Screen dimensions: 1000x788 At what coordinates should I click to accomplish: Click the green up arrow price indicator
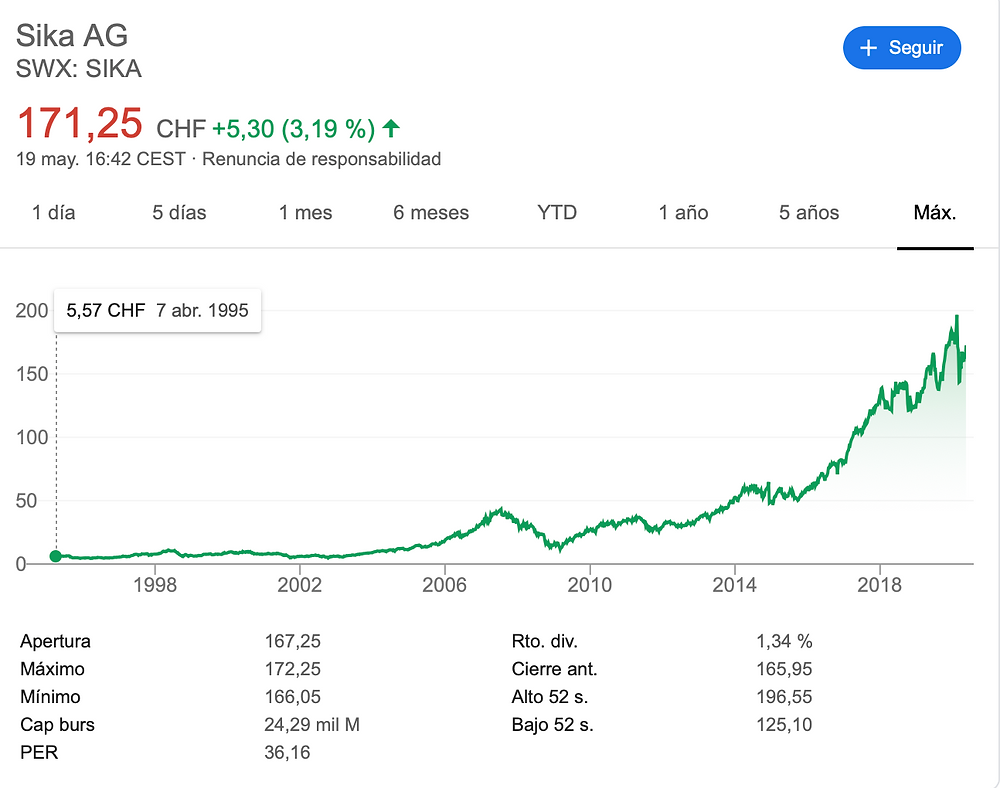(x=391, y=129)
